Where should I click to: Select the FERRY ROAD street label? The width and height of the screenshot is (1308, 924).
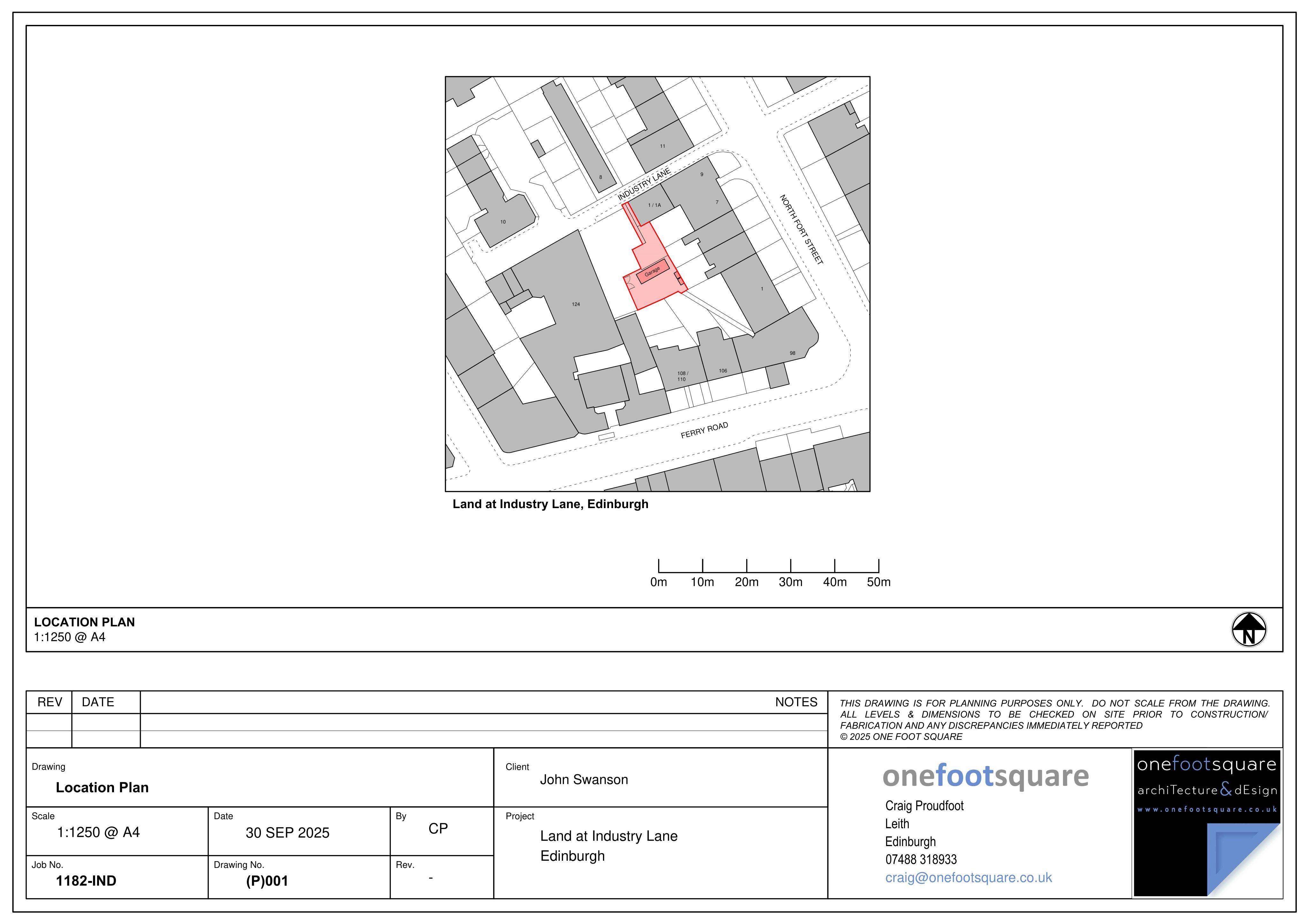click(x=704, y=431)
